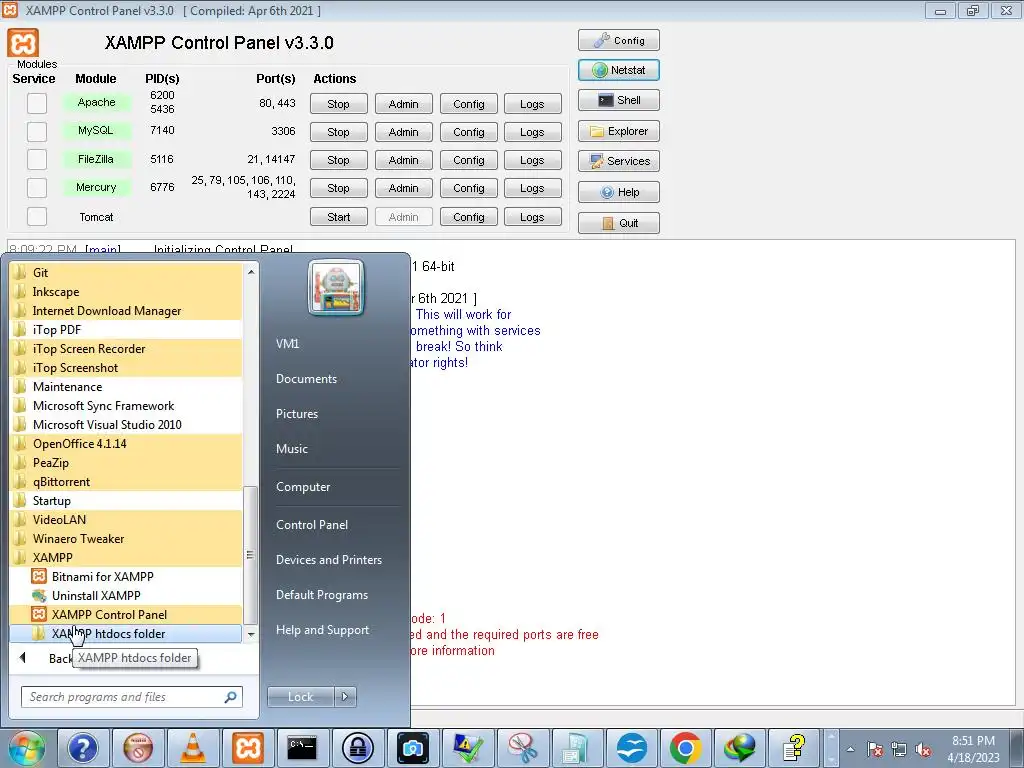Show hidden tray icons arrow

(850, 749)
